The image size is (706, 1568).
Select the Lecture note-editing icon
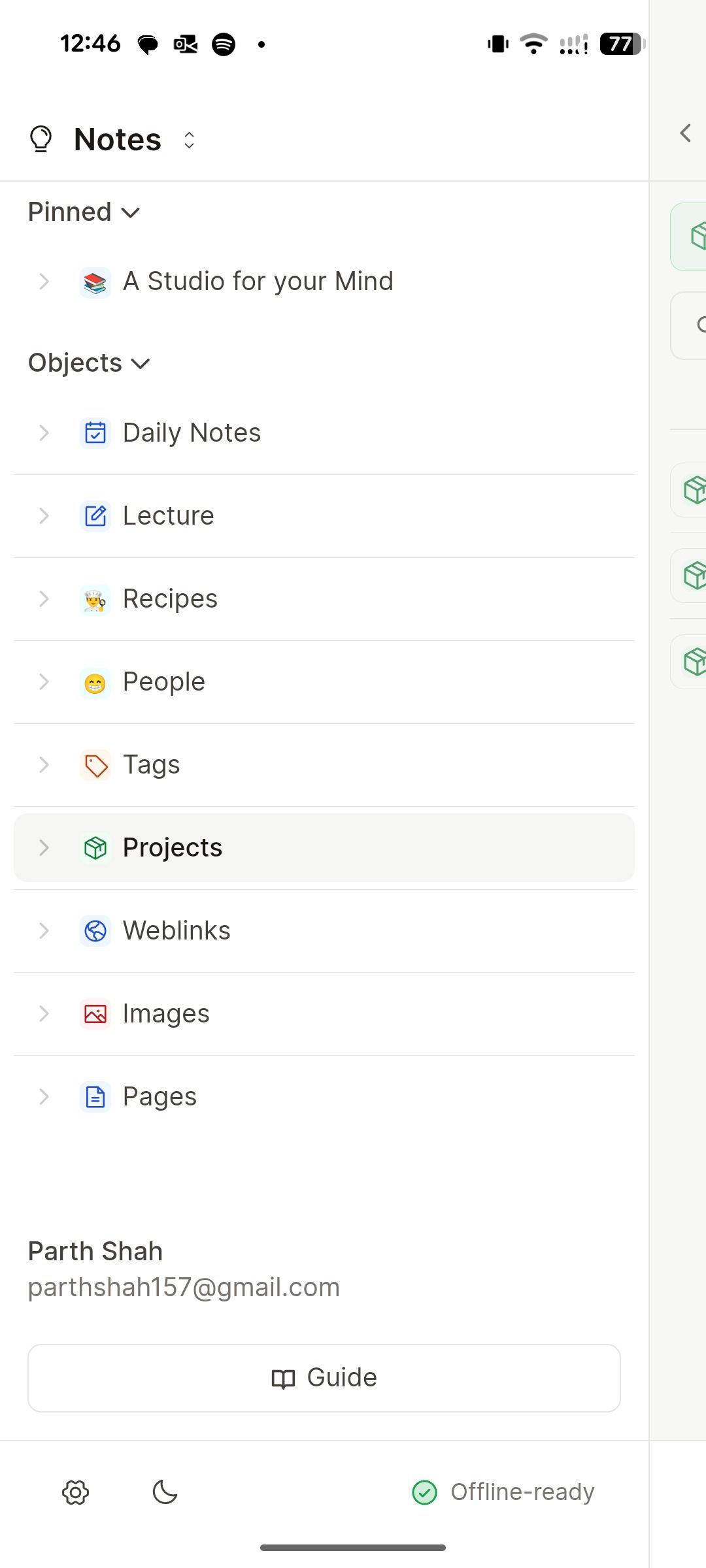coord(95,515)
